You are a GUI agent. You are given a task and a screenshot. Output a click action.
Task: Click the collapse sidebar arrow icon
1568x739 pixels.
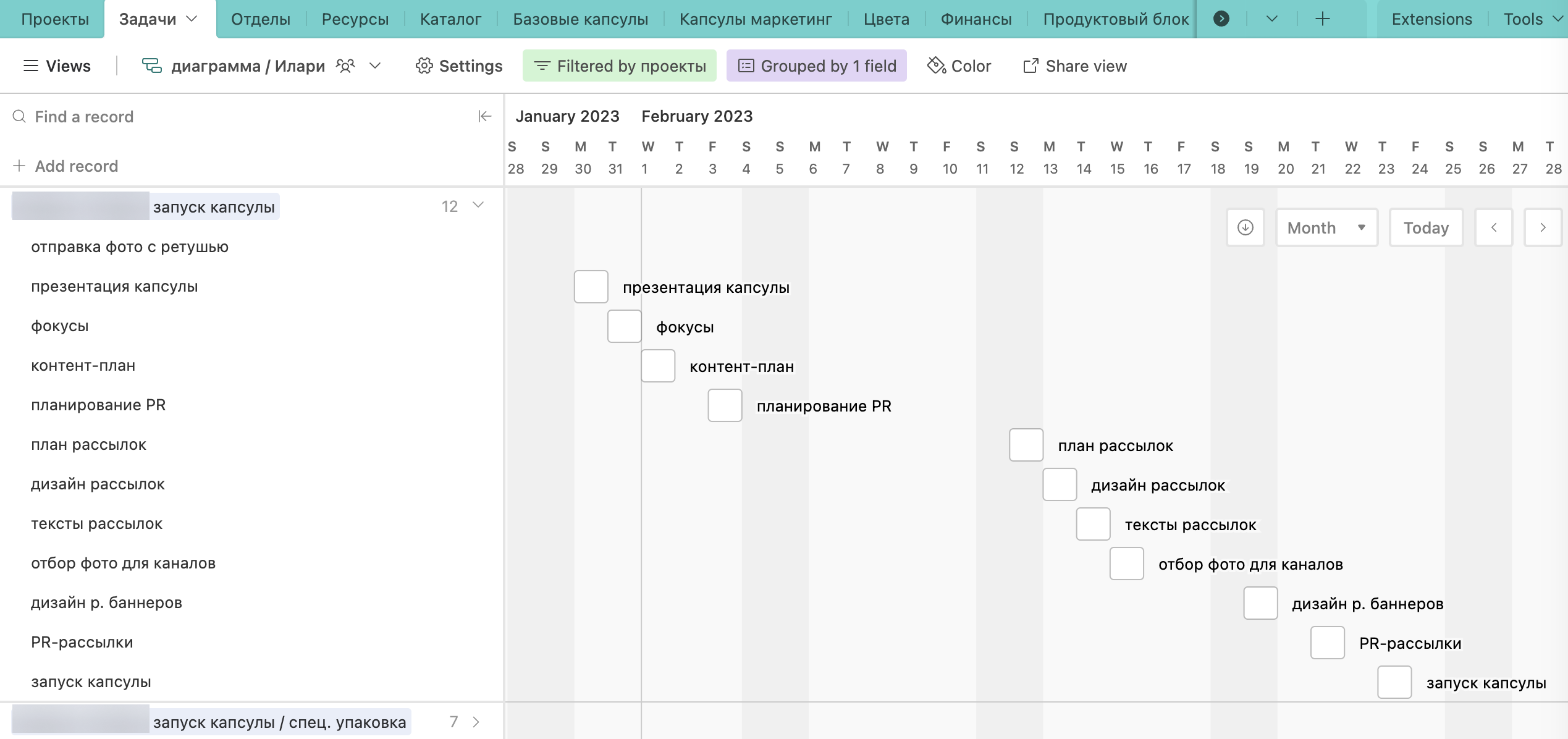coord(484,116)
